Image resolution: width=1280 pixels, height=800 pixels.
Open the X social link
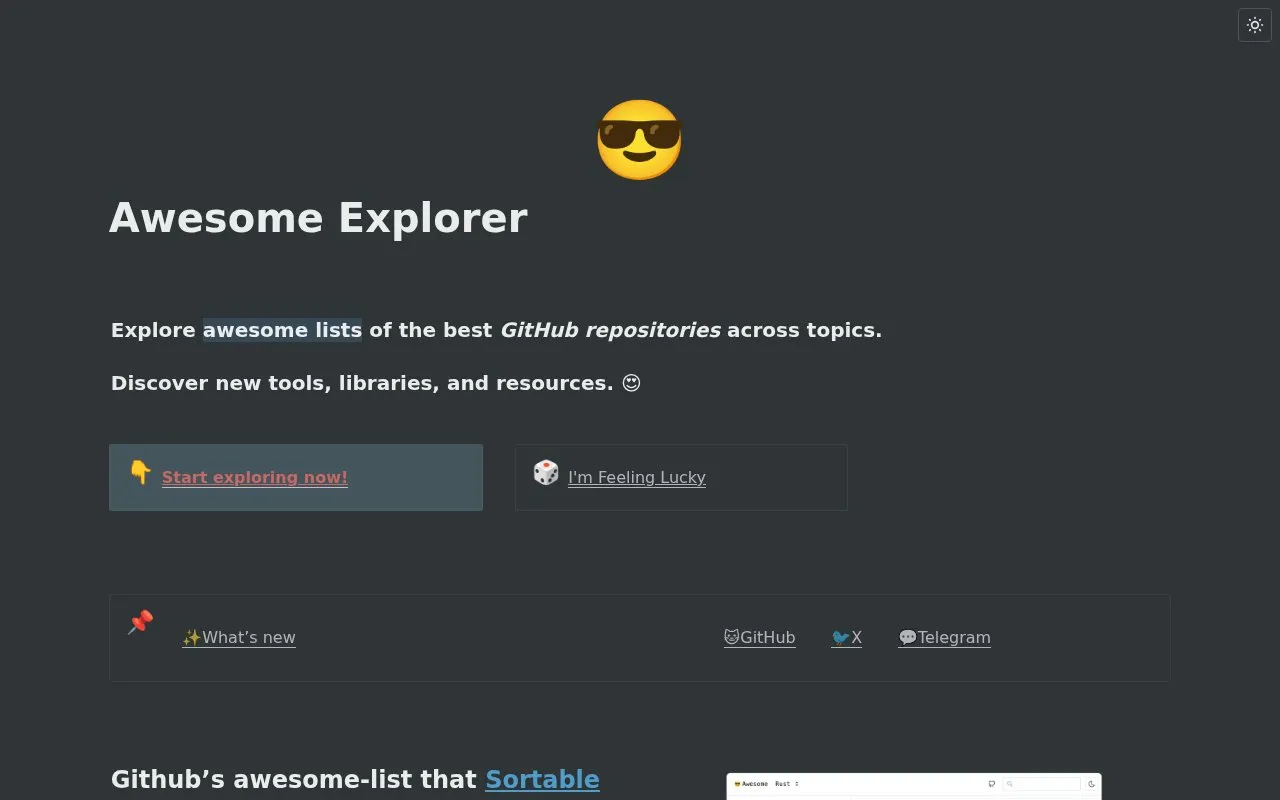(847, 637)
